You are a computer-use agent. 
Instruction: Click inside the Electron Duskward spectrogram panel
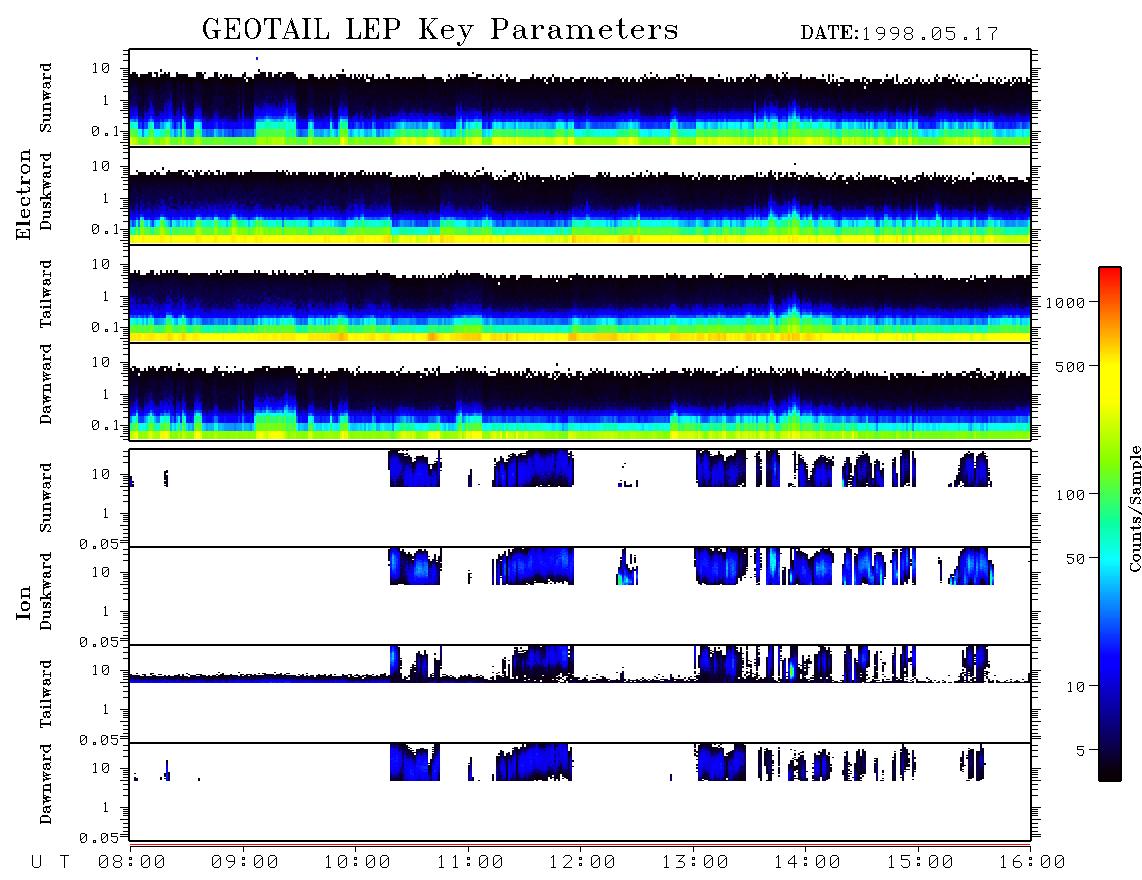point(580,195)
